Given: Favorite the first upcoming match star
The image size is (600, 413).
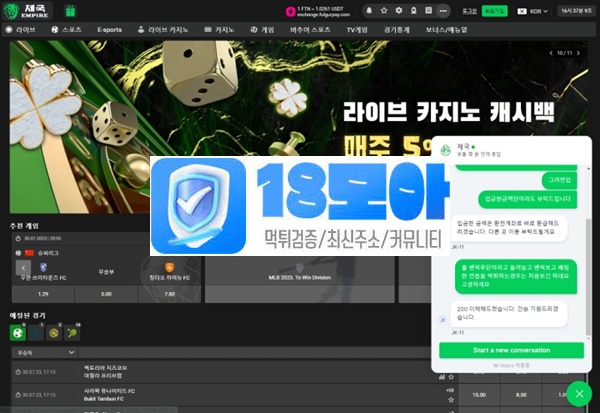Looking at the screenshot, I should 451,377.
